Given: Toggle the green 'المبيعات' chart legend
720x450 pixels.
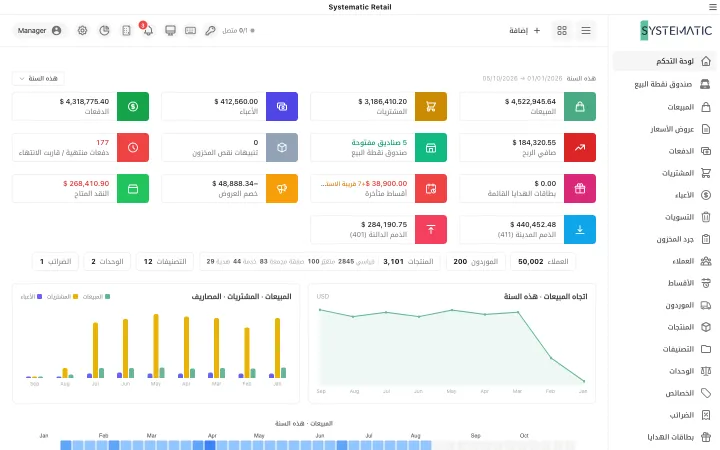Looking at the screenshot, I should [x=96, y=297].
